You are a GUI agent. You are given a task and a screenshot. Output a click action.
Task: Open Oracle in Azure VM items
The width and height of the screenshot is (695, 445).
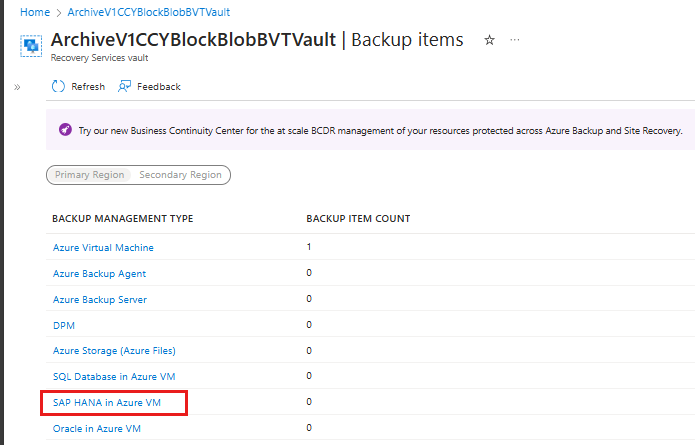pos(97,429)
